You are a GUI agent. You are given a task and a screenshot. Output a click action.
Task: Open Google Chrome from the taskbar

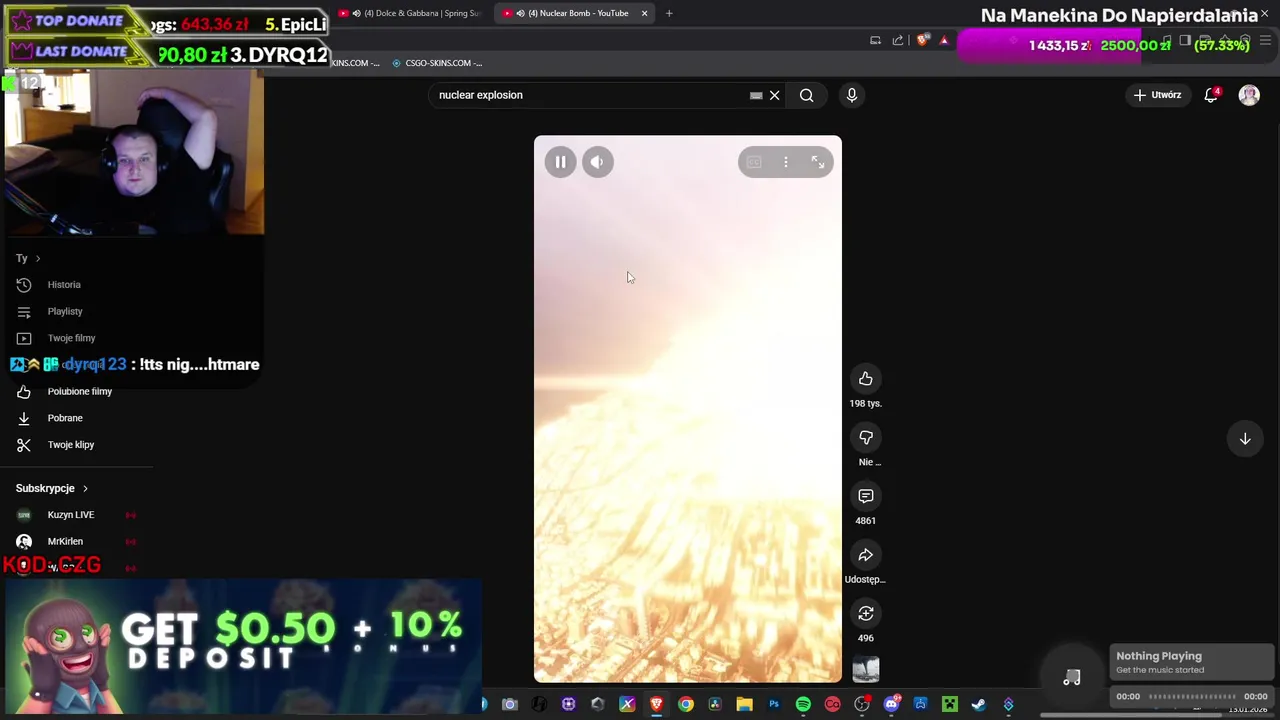(686, 705)
